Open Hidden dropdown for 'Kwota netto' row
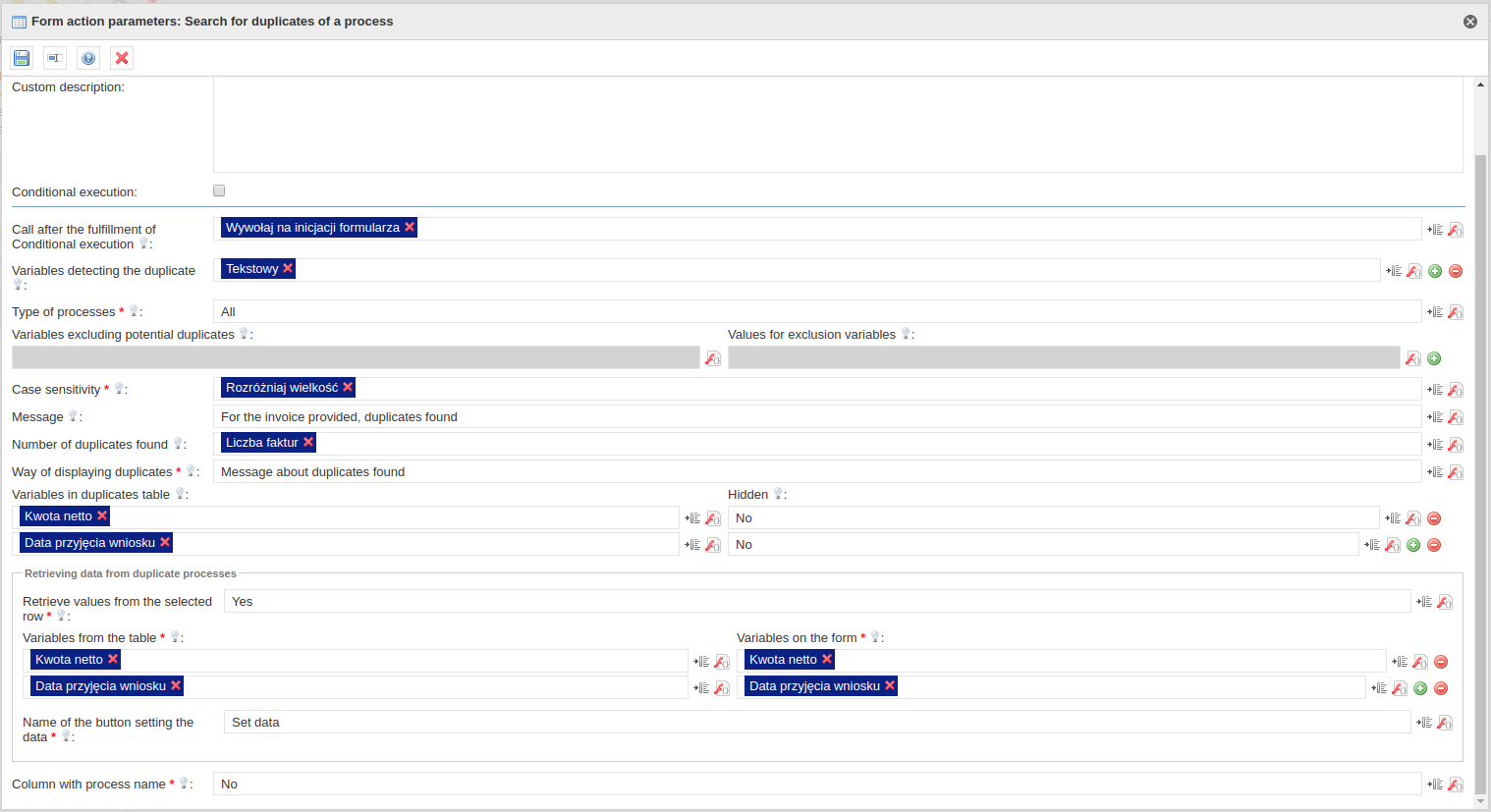This screenshot has width=1491, height=812. coord(1054,517)
